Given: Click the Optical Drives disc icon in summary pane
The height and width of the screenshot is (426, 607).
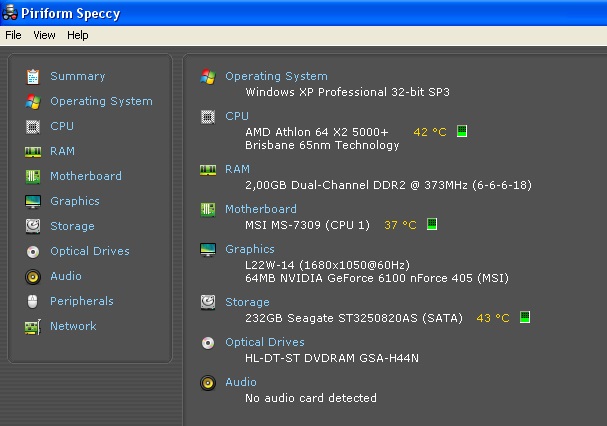Looking at the screenshot, I should pyautogui.click(x=208, y=343).
